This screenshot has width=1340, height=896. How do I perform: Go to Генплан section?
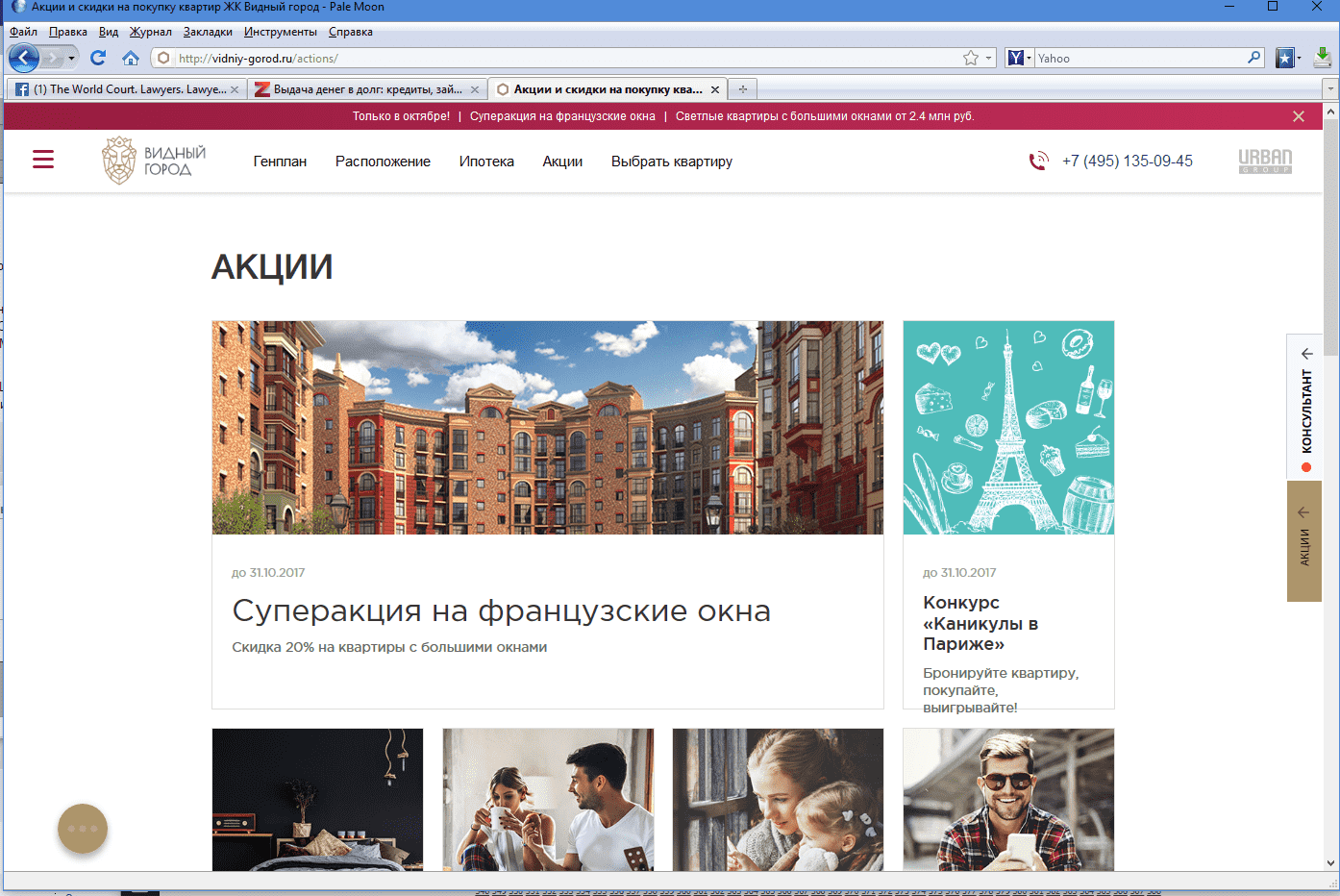click(280, 162)
